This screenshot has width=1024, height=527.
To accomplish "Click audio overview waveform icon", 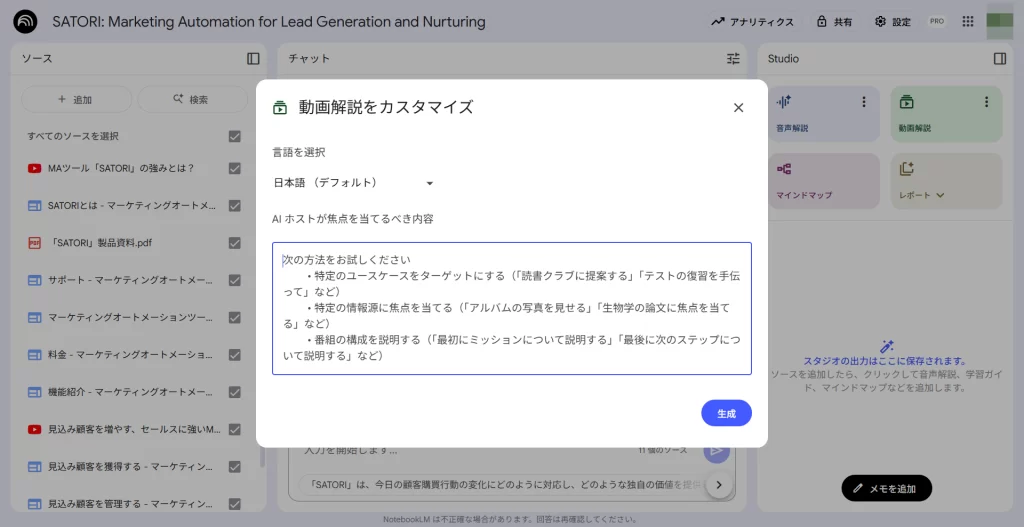I will 784,102.
